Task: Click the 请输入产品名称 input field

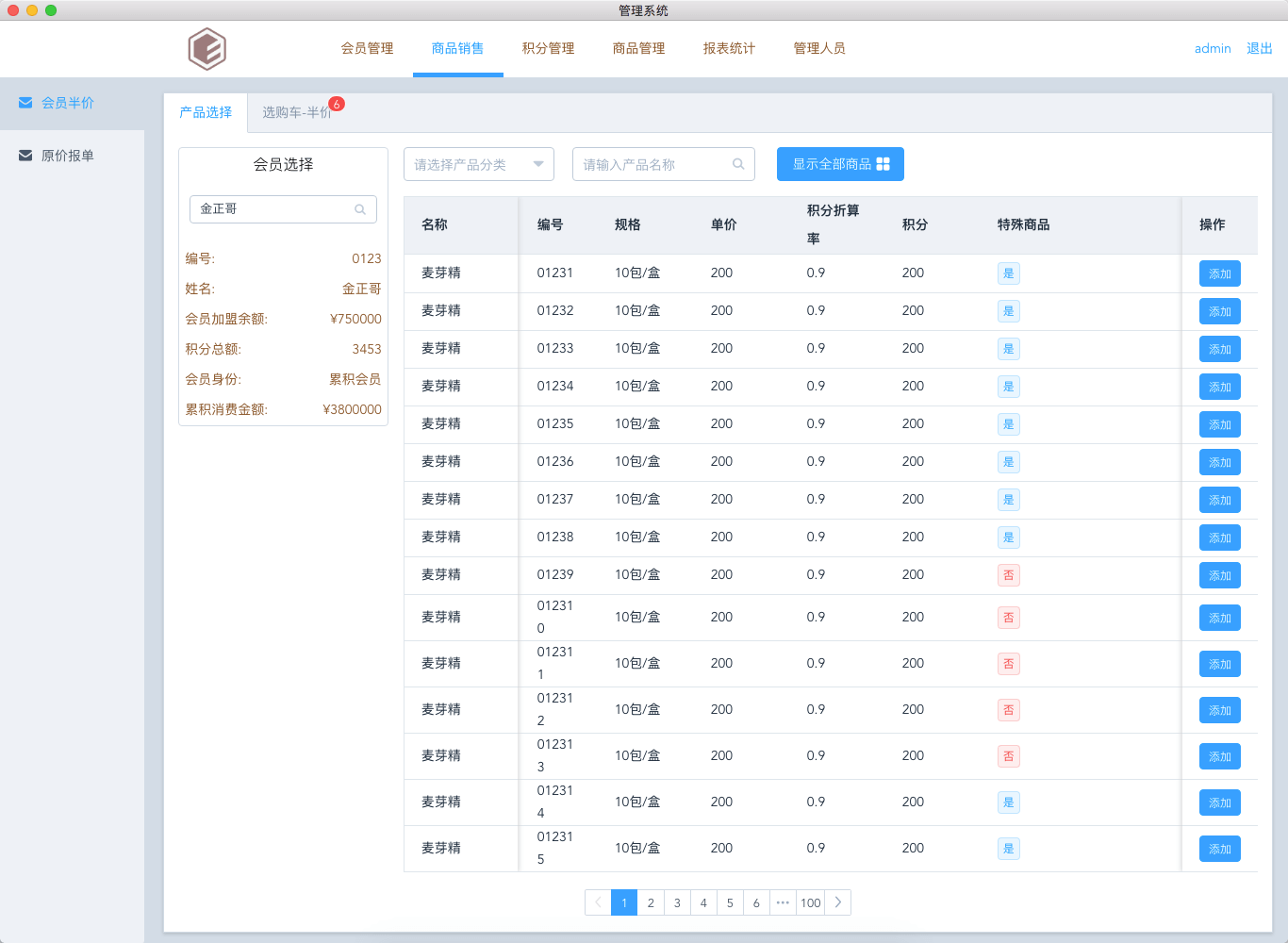Action: [653, 164]
